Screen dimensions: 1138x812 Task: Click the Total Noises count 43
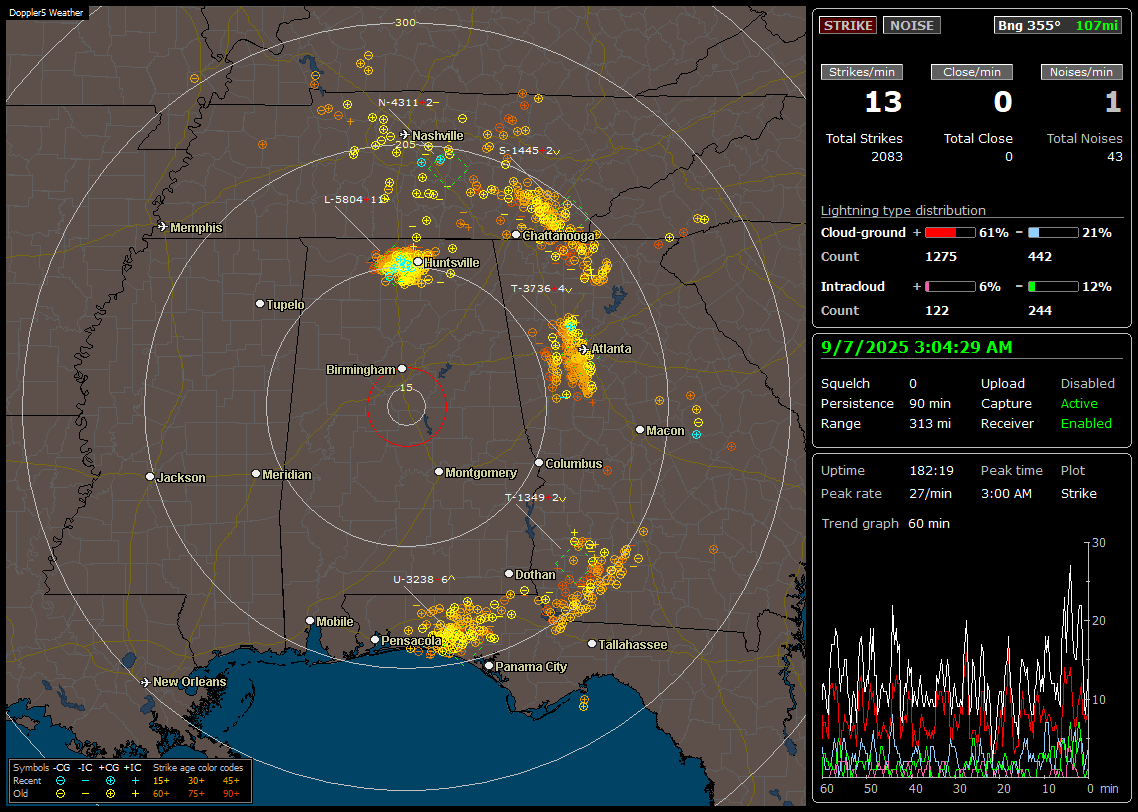coord(1115,157)
